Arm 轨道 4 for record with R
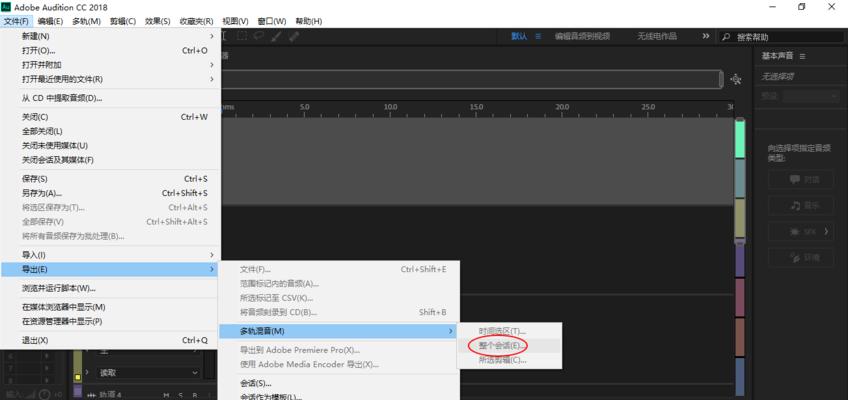The width and height of the screenshot is (848, 400). point(195,395)
